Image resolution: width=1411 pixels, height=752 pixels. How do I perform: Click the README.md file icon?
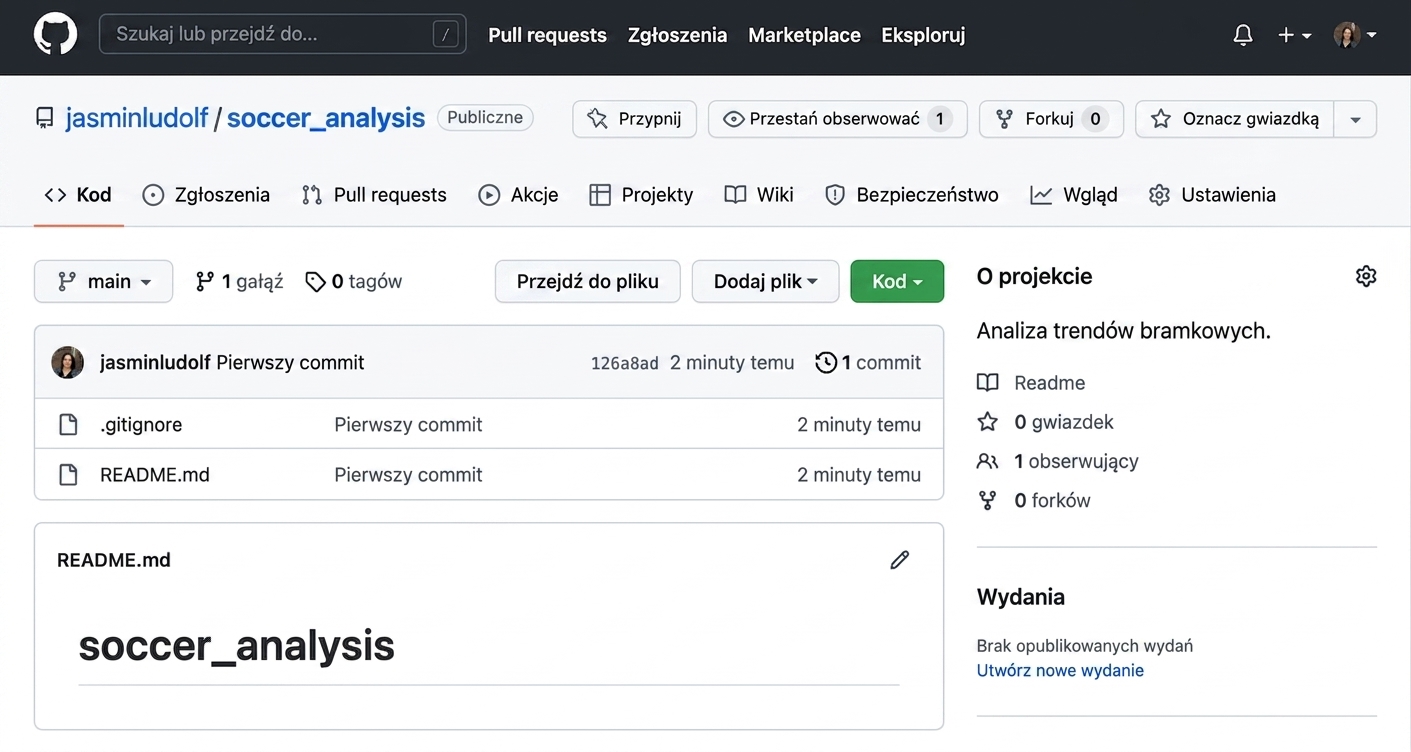(68, 475)
